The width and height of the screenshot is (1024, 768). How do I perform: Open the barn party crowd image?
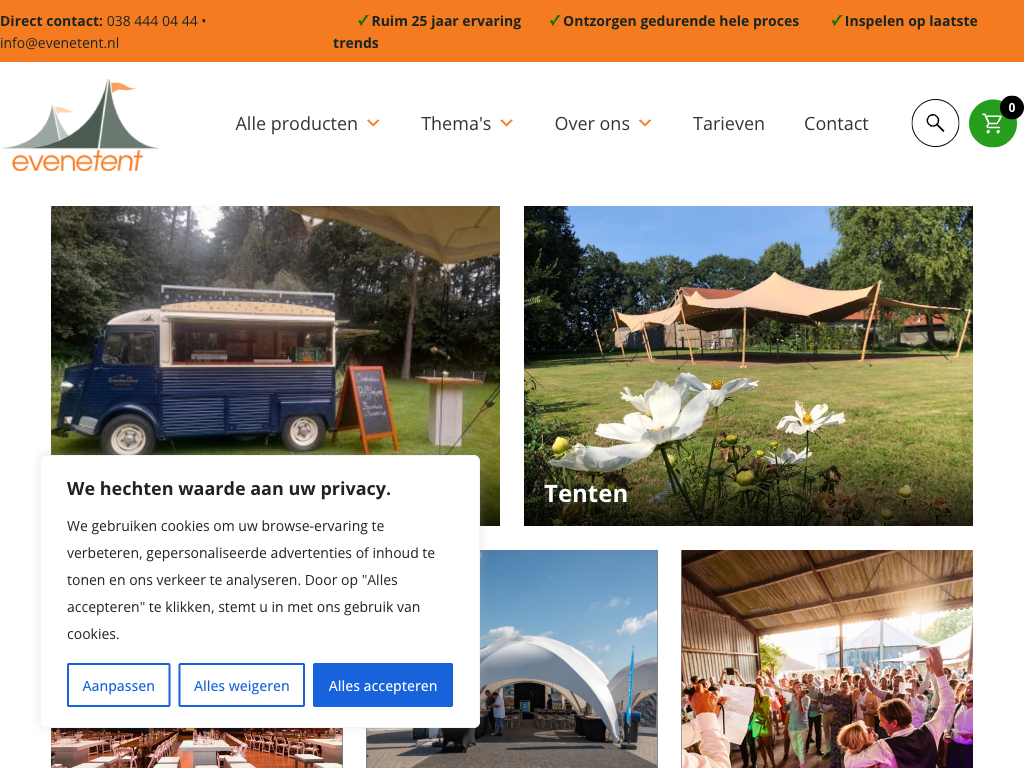pos(827,659)
